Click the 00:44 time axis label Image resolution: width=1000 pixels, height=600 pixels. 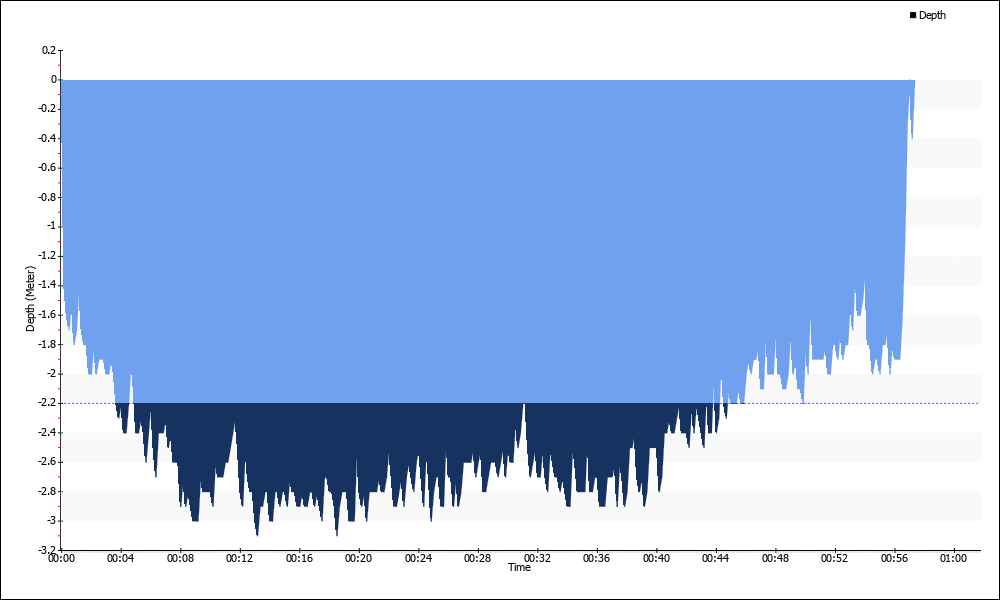pos(716,559)
